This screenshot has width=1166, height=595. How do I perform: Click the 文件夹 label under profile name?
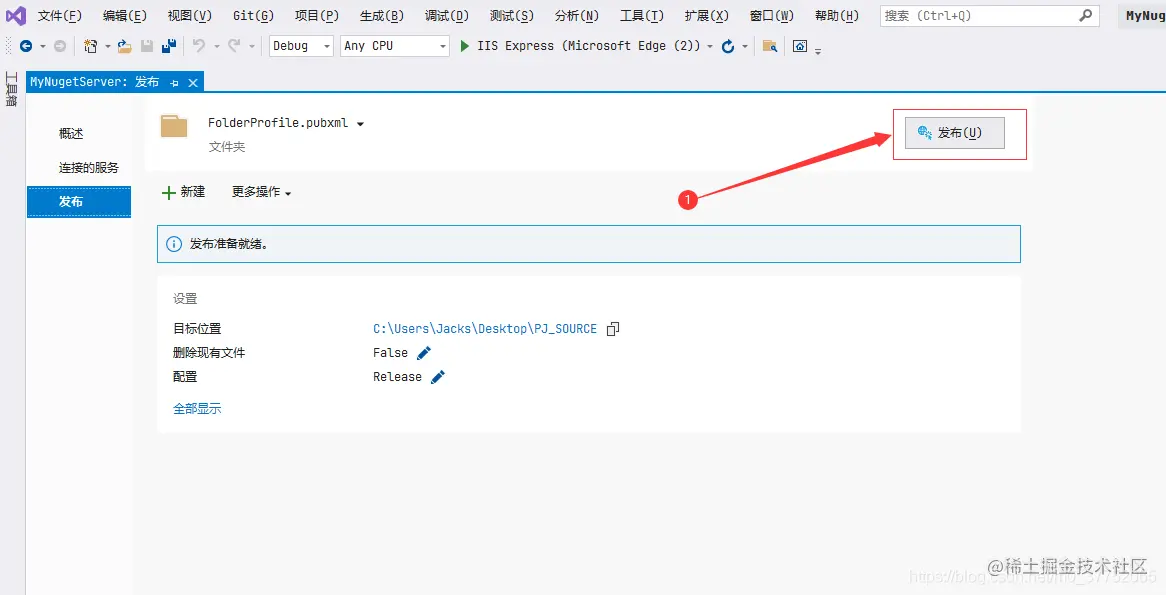tap(227, 147)
